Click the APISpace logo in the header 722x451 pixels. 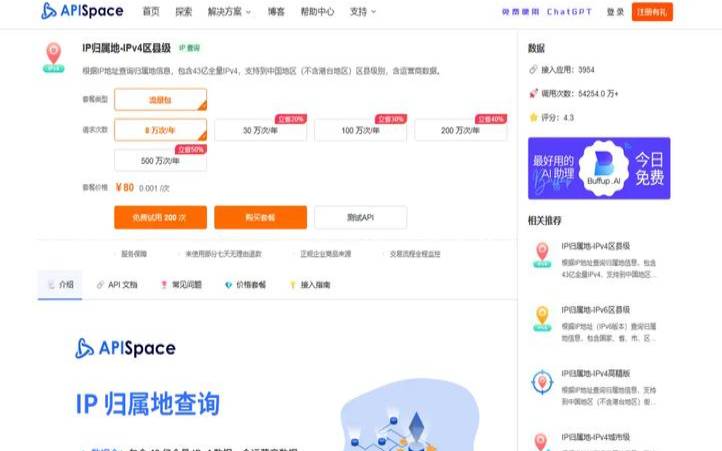(x=82, y=11)
